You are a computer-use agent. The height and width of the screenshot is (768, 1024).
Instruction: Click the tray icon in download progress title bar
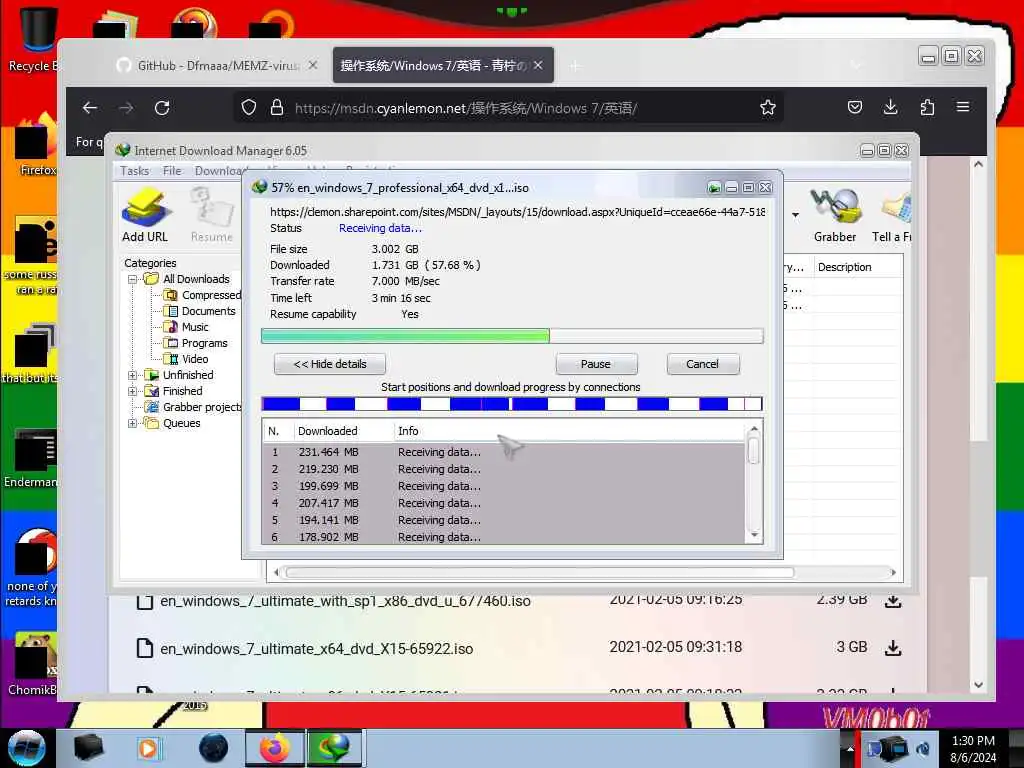[x=714, y=188]
